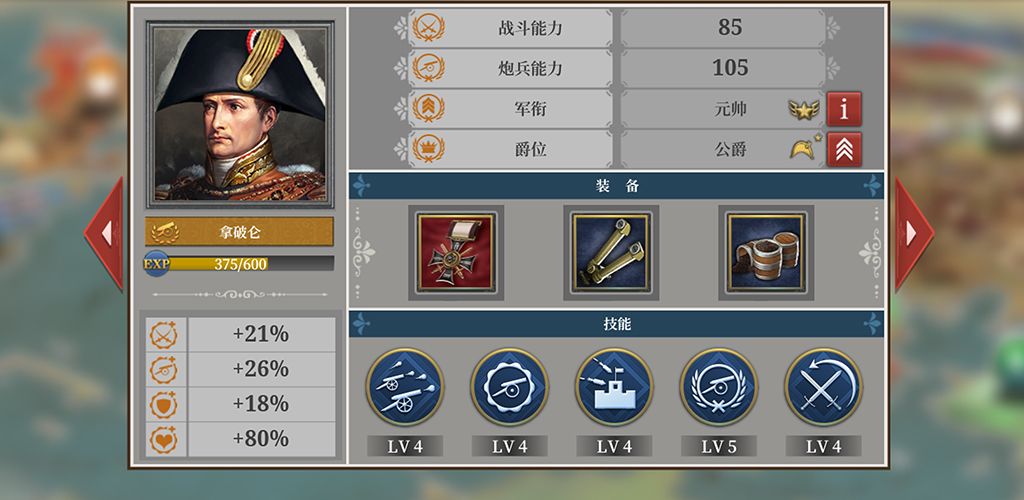This screenshot has height=500, width=1024.
Task: Open the crossed swords counterattack skill
Action: pos(823,387)
